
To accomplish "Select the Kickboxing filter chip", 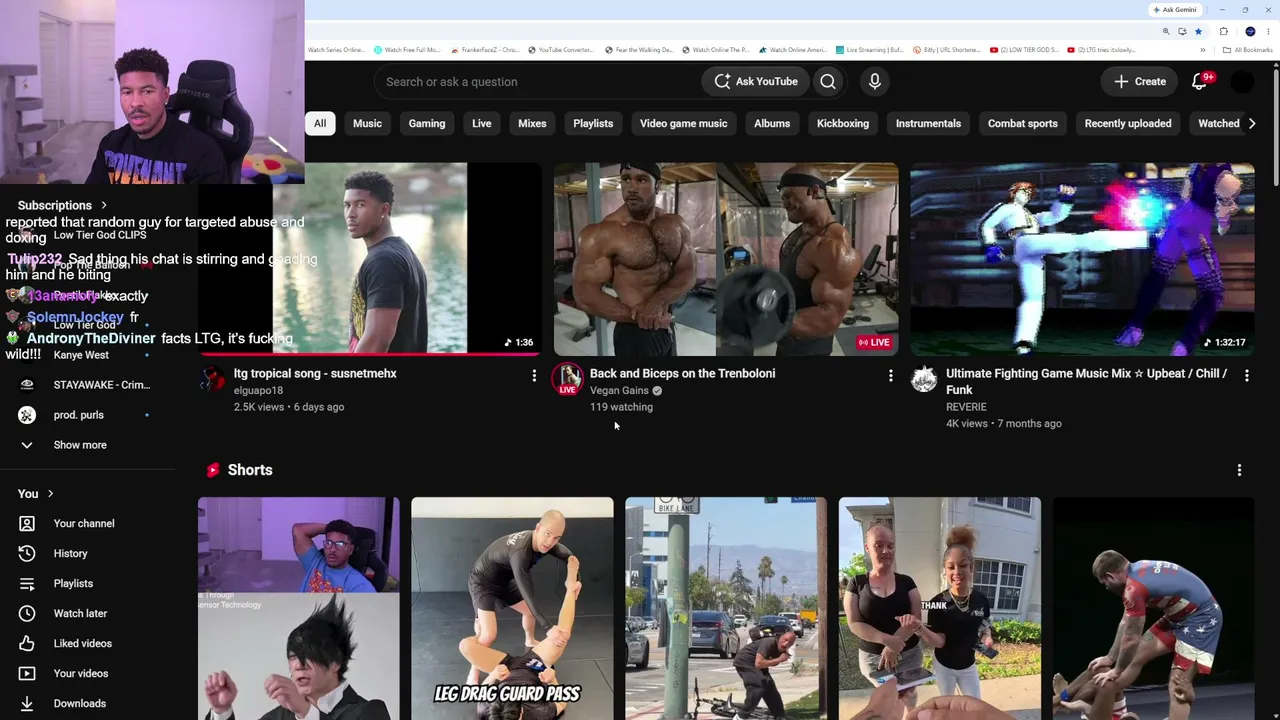I will coord(843,124).
